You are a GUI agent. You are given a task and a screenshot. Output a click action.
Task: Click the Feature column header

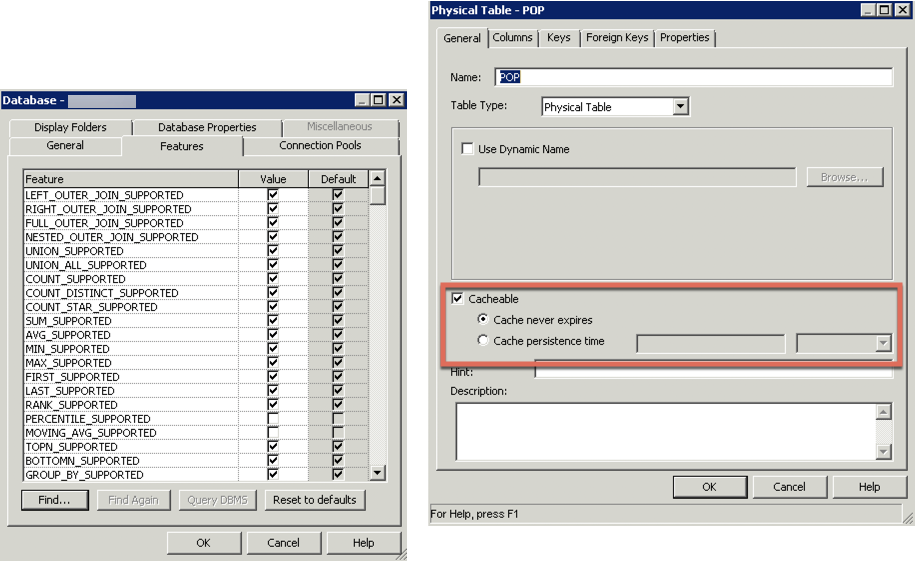(x=131, y=178)
